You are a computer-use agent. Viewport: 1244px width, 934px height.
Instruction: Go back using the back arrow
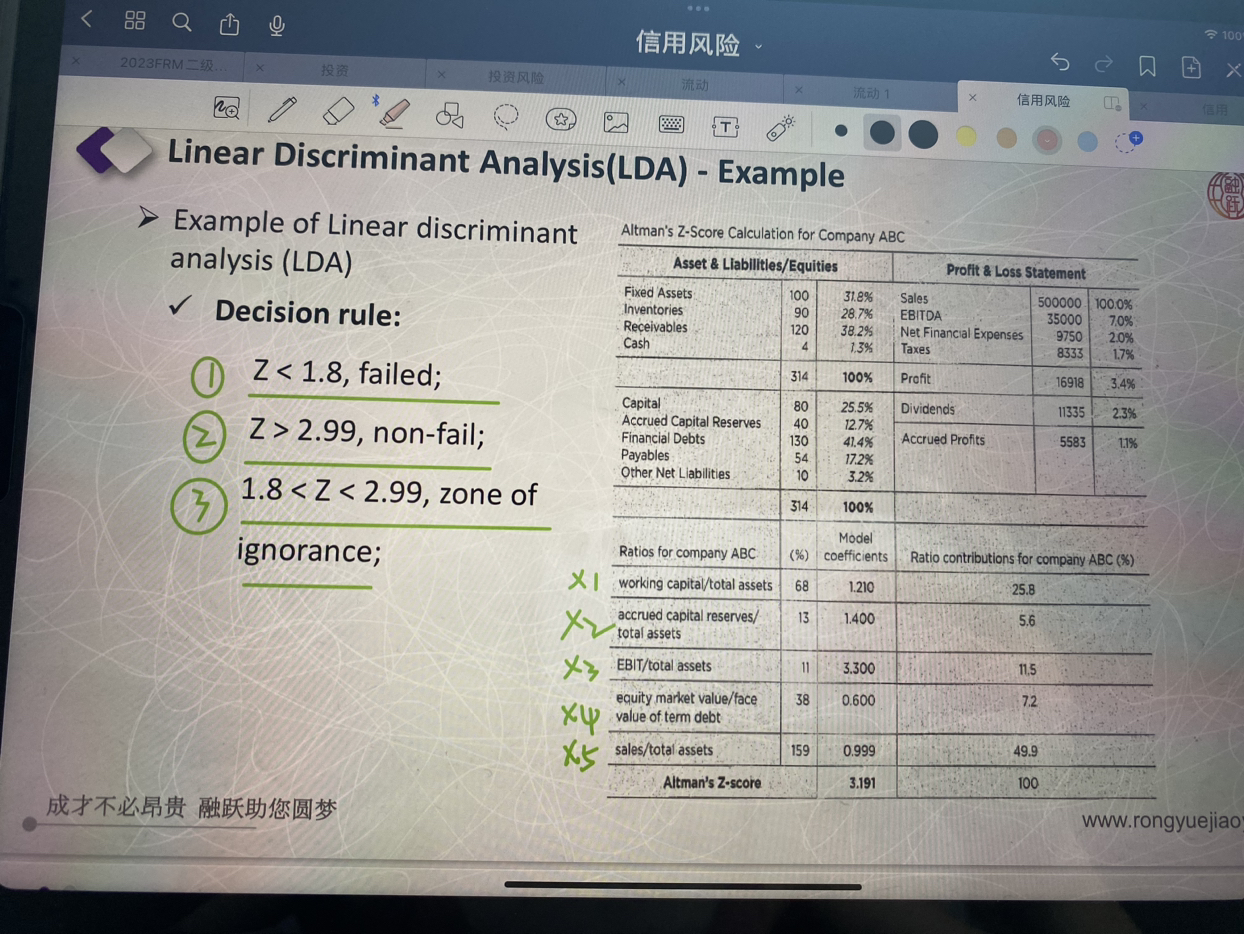point(87,18)
